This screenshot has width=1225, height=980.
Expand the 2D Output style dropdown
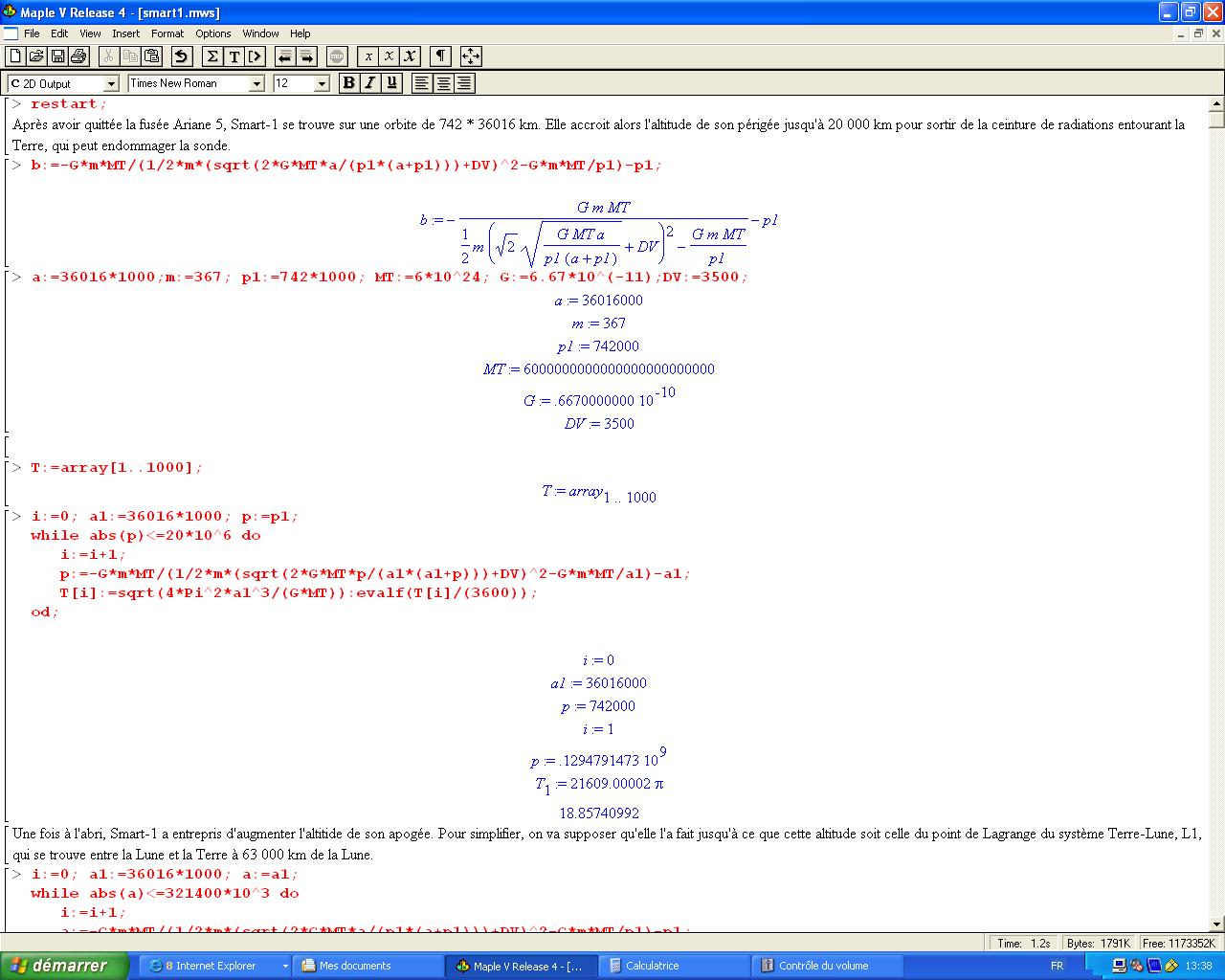click(111, 84)
